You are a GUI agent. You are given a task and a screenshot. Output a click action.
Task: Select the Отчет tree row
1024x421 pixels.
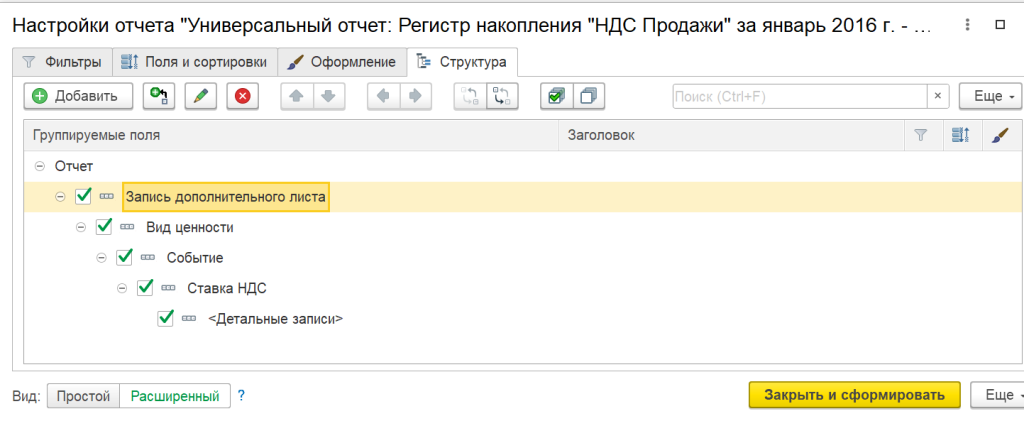[522, 166]
